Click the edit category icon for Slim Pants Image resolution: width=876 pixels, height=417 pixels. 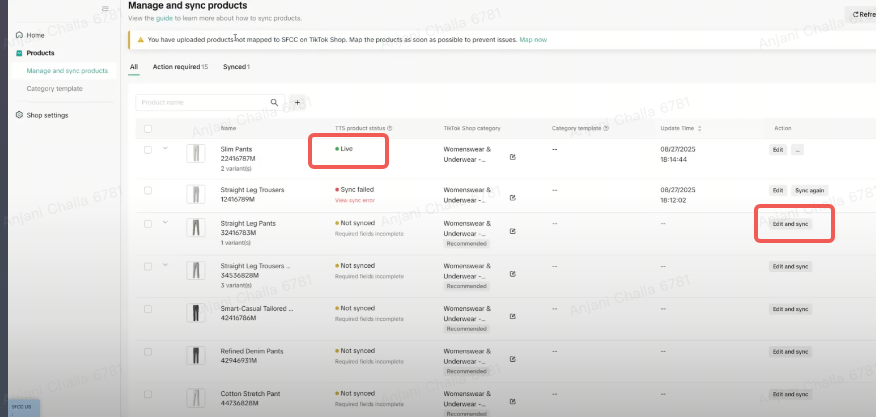tap(513, 157)
